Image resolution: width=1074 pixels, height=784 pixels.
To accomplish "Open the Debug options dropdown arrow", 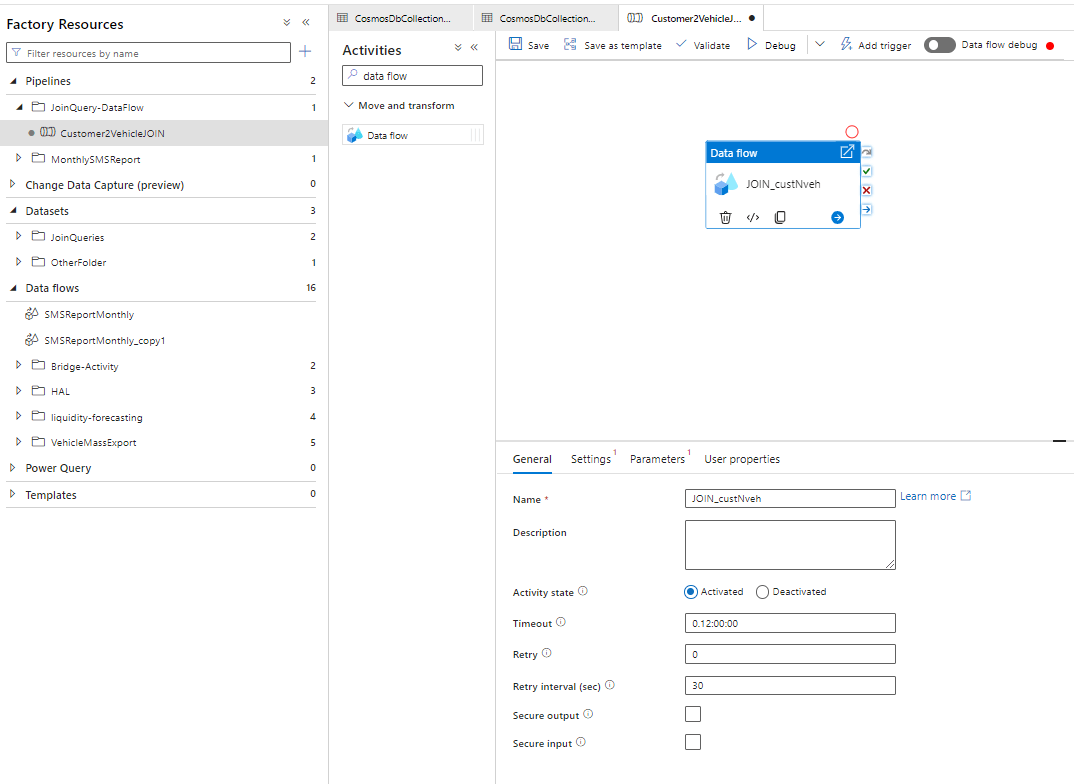I will pyautogui.click(x=820, y=45).
